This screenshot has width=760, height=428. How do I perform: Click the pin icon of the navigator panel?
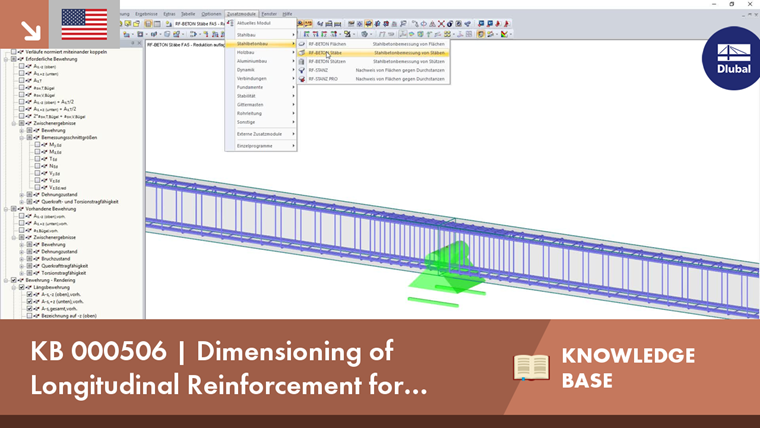pyautogui.click(x=132, y=43)
